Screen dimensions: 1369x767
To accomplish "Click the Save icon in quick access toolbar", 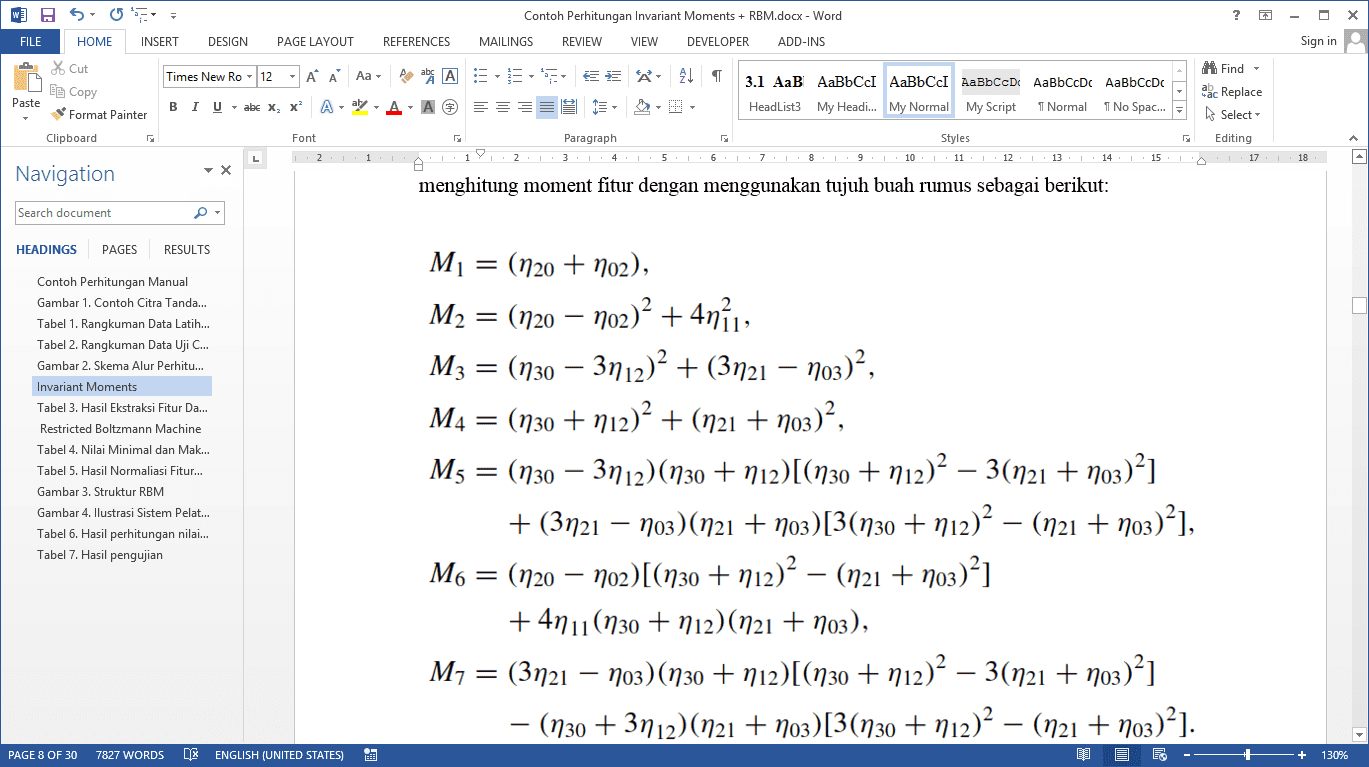I will (x=48, y=15).
